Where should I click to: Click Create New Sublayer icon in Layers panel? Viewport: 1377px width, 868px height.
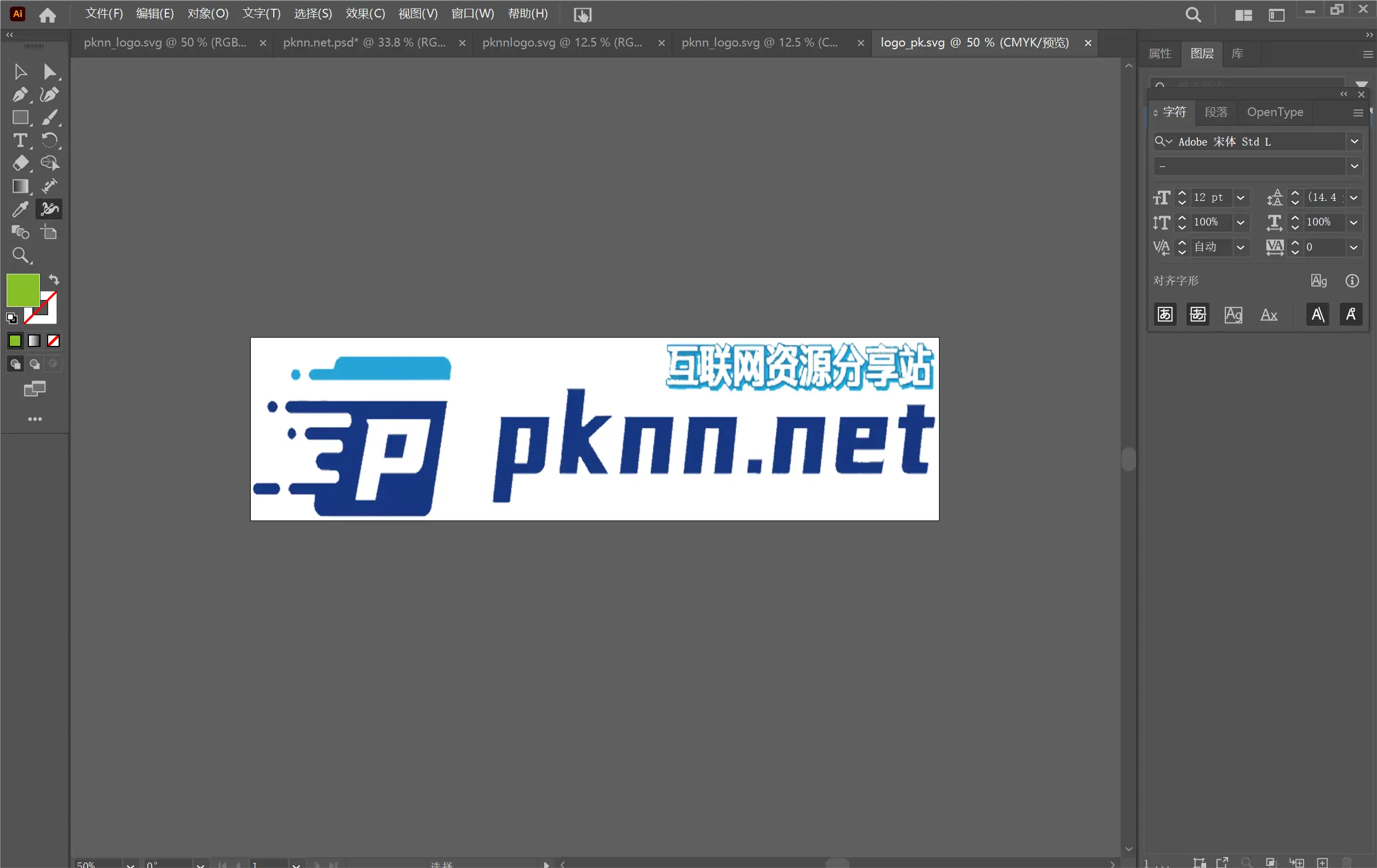1297,863
